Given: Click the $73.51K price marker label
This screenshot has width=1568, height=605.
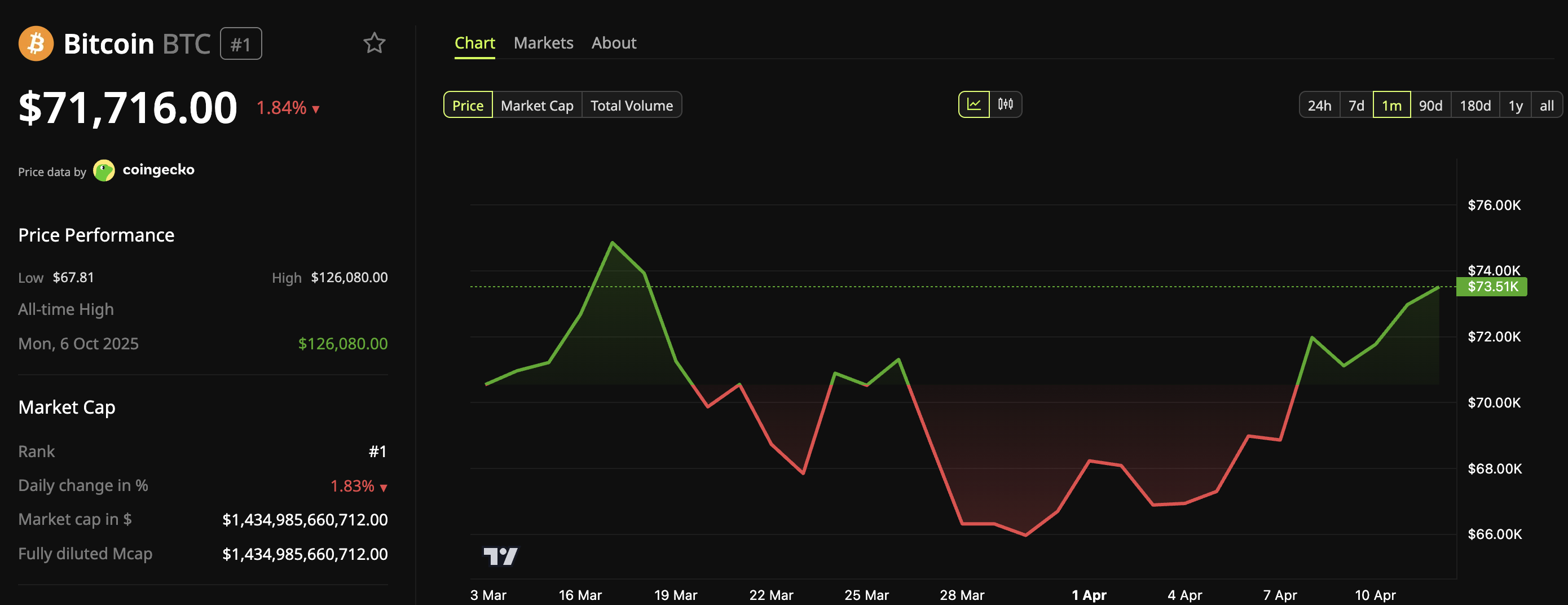Looking at the screenshot, I should [x=1491, y=286].
